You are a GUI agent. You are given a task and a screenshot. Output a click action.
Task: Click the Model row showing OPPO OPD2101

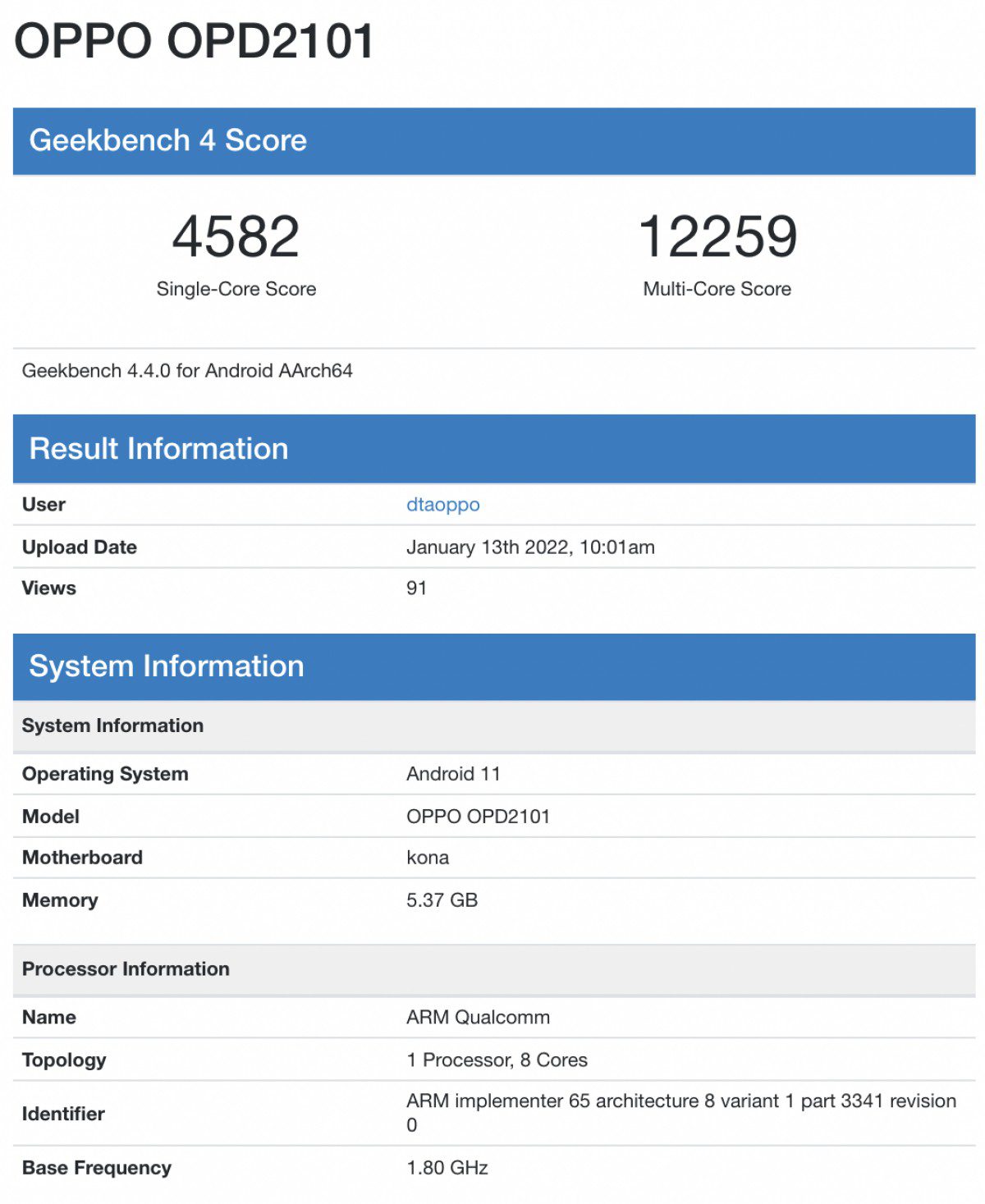click(x=480, y=816)
